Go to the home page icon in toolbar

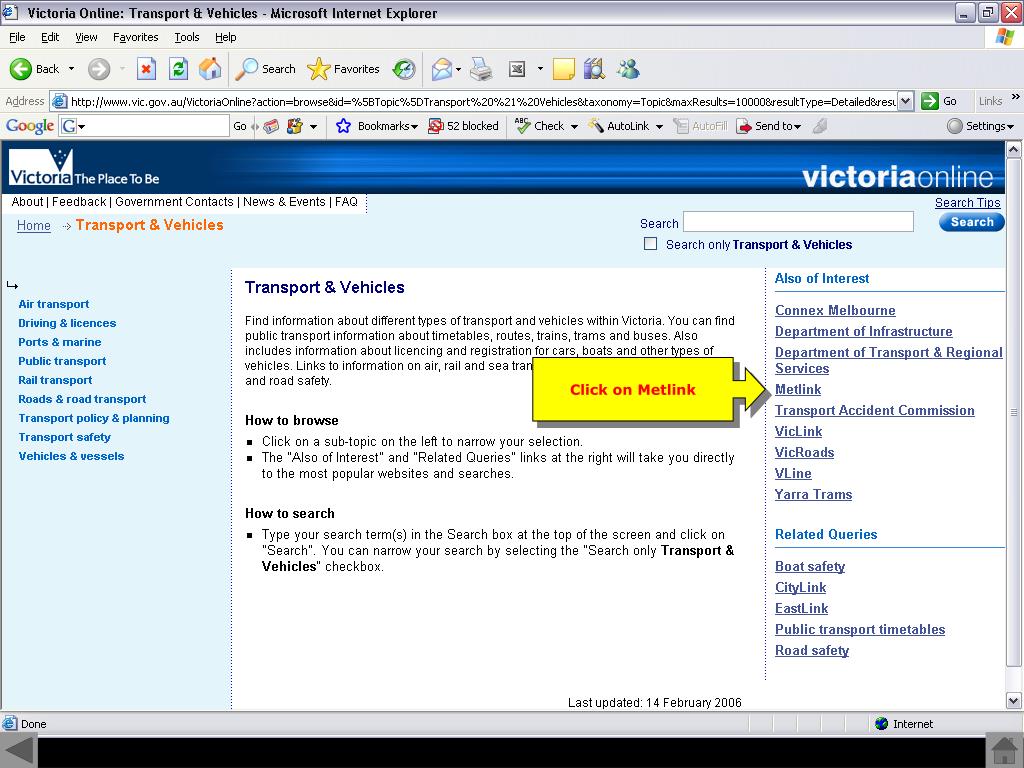coord(210,69)
